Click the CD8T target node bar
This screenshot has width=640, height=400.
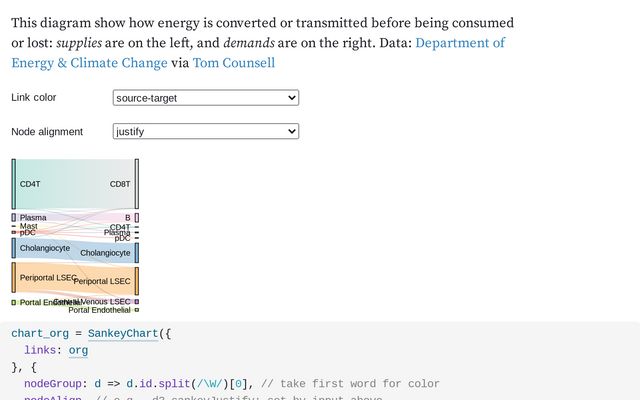click(137, 184)
